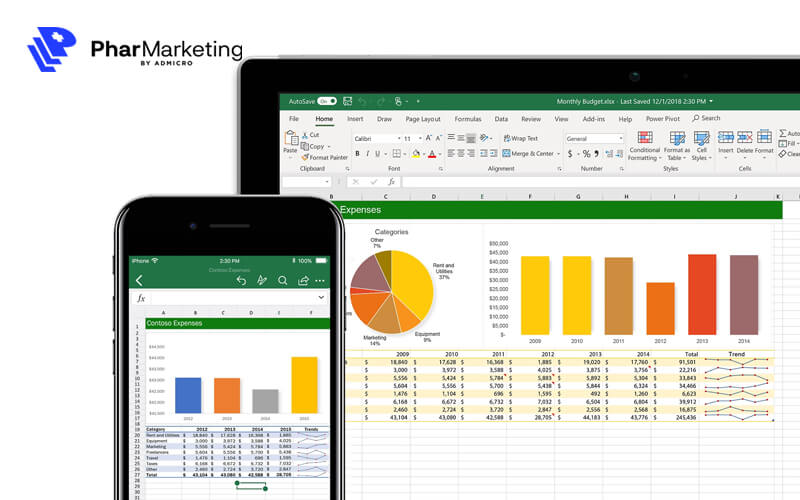The width and height of the screenshot is (800, 500).
Task: Open Conditional Formatting menu
Action: tap(645, 146)
